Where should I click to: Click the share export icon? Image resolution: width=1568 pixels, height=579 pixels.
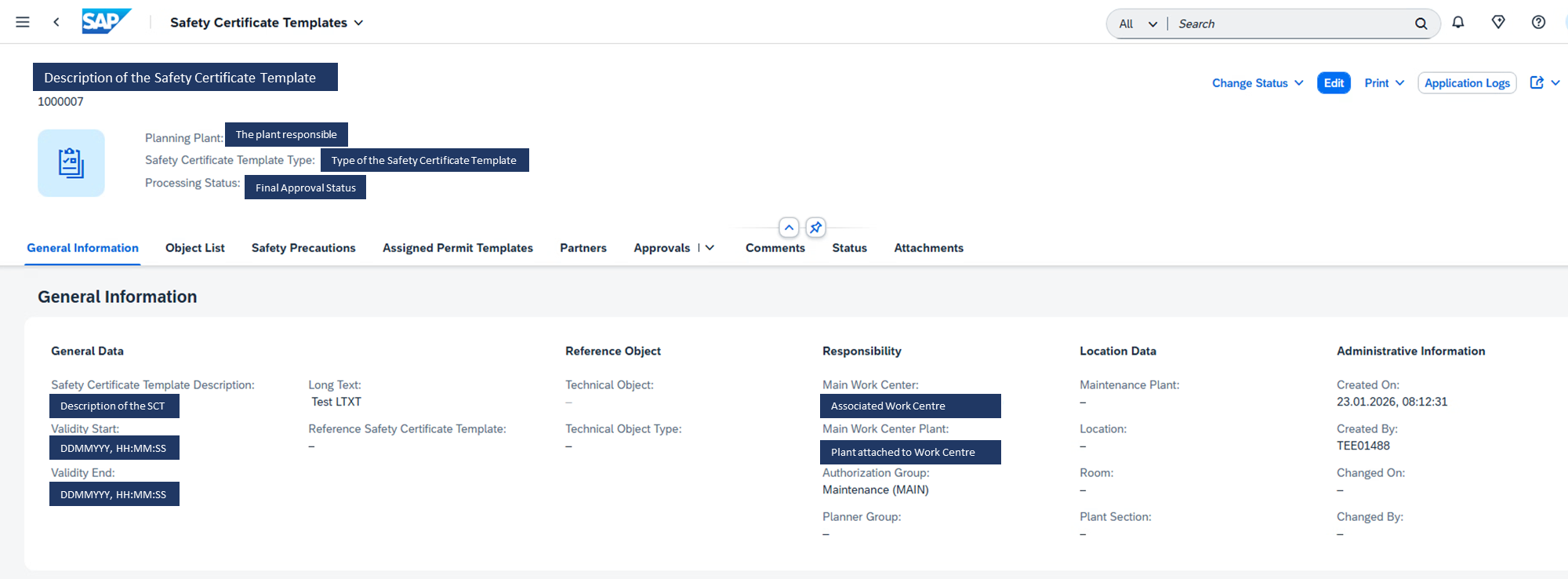(x=1537, y=82)
